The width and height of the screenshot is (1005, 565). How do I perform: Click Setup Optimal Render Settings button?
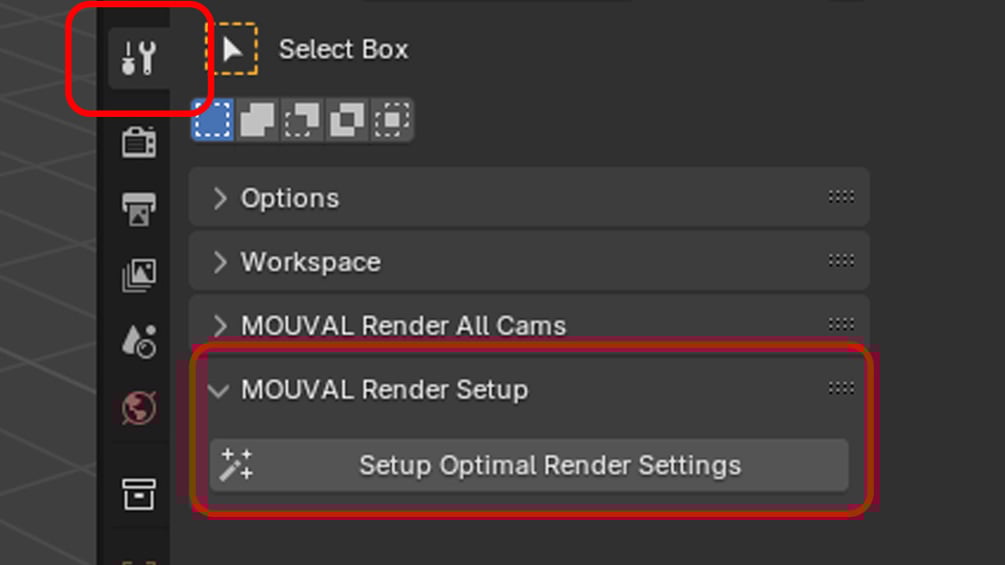pyautogui.click(x=549, y=465)
